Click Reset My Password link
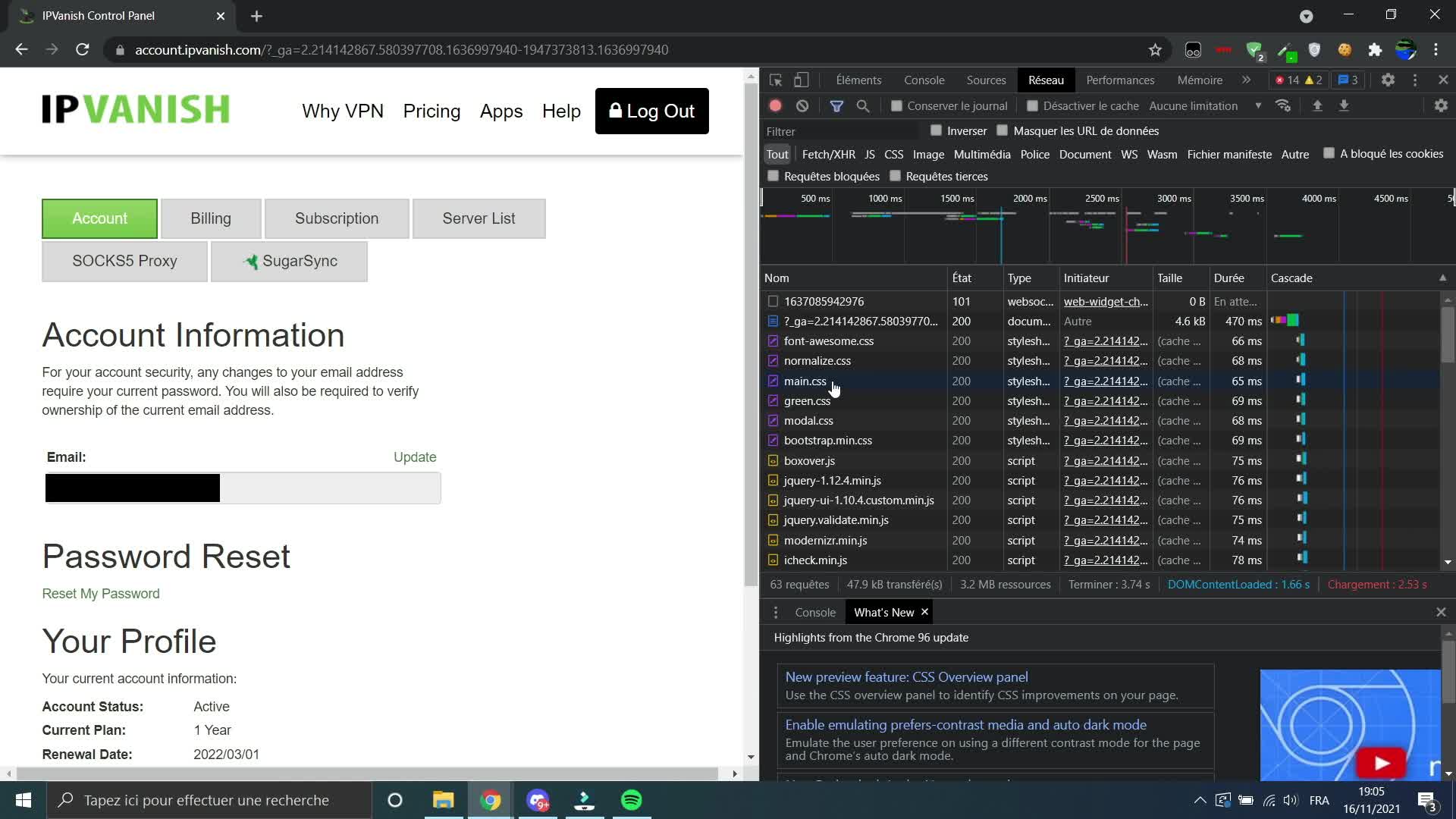 pos(101,594)
